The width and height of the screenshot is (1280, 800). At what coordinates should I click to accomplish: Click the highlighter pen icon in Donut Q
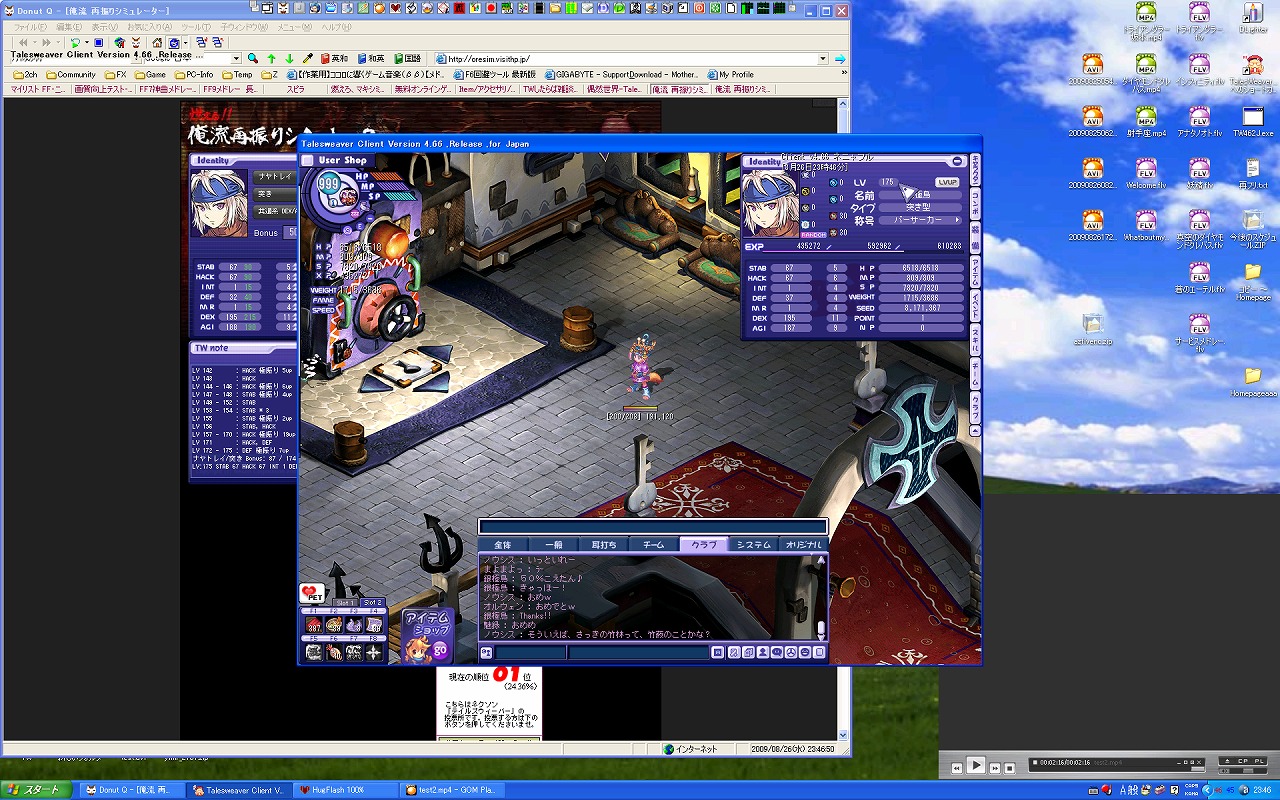[308, 59]
